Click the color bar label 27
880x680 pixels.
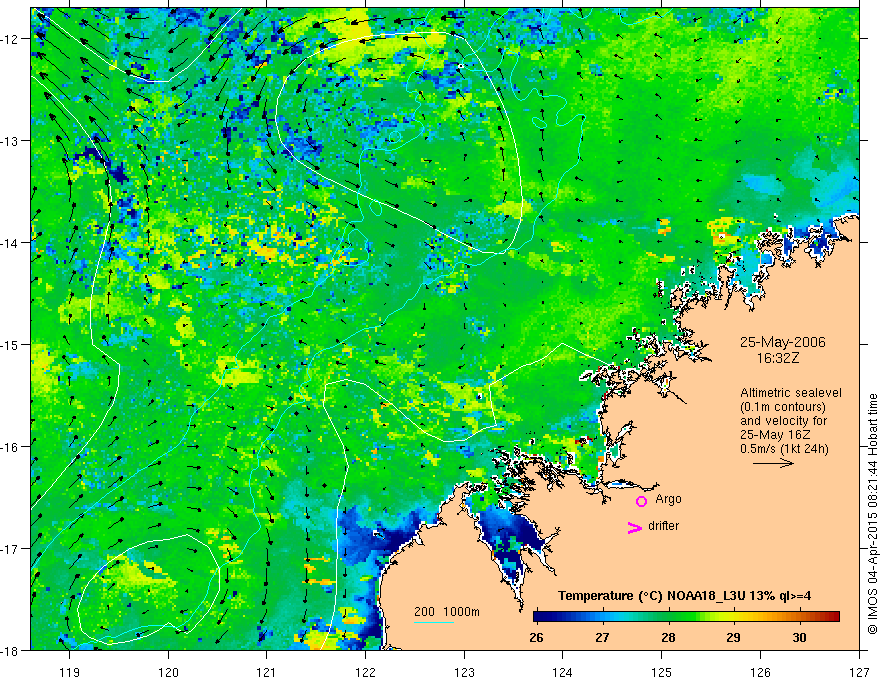(602, 637)
